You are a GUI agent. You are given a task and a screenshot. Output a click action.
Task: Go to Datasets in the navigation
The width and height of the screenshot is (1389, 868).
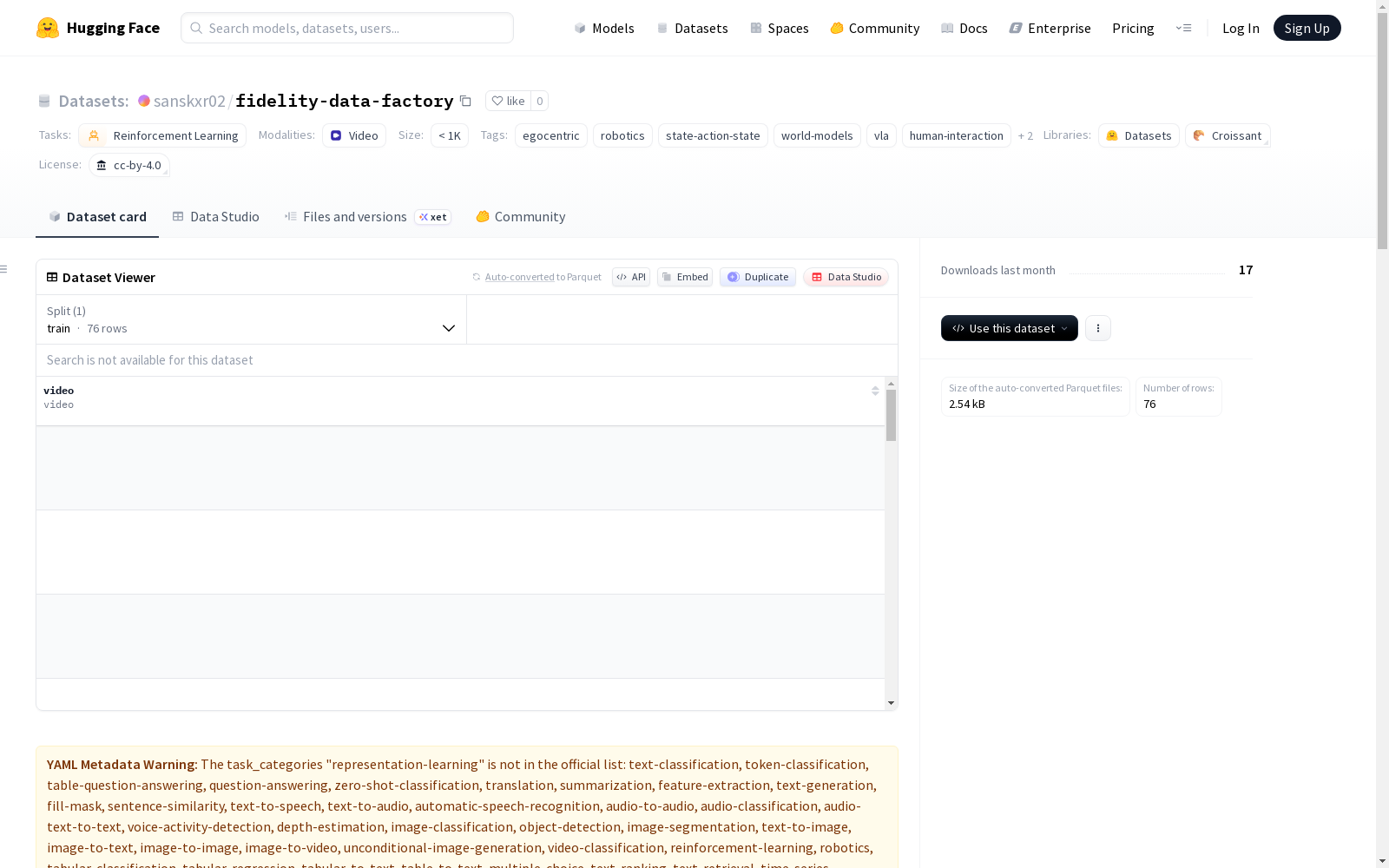[x=692, y=28]
